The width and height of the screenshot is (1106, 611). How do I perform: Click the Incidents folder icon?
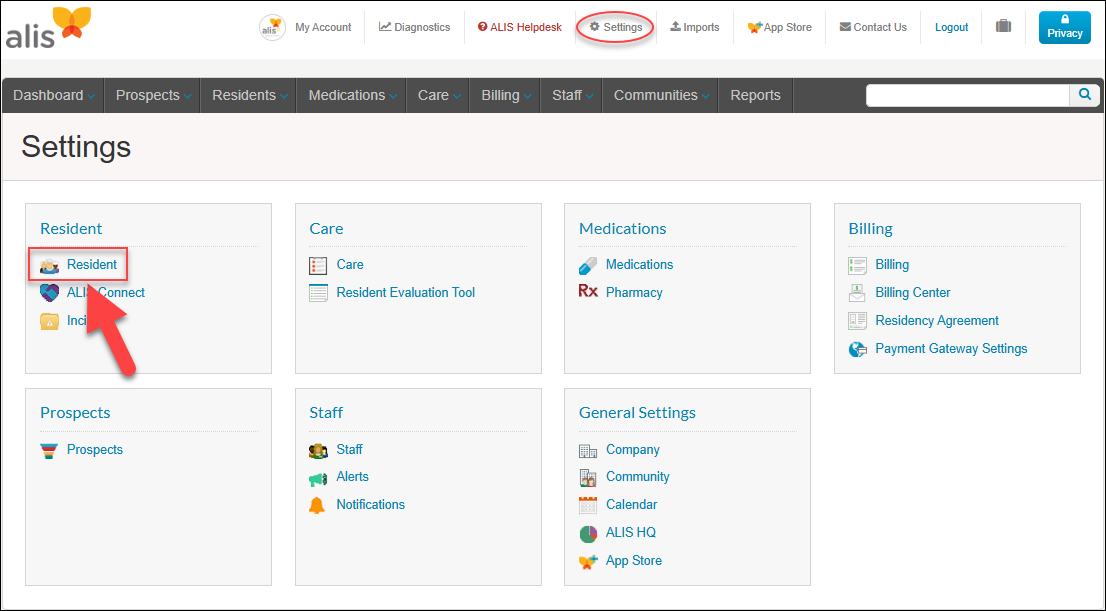(x=49, y=321)
